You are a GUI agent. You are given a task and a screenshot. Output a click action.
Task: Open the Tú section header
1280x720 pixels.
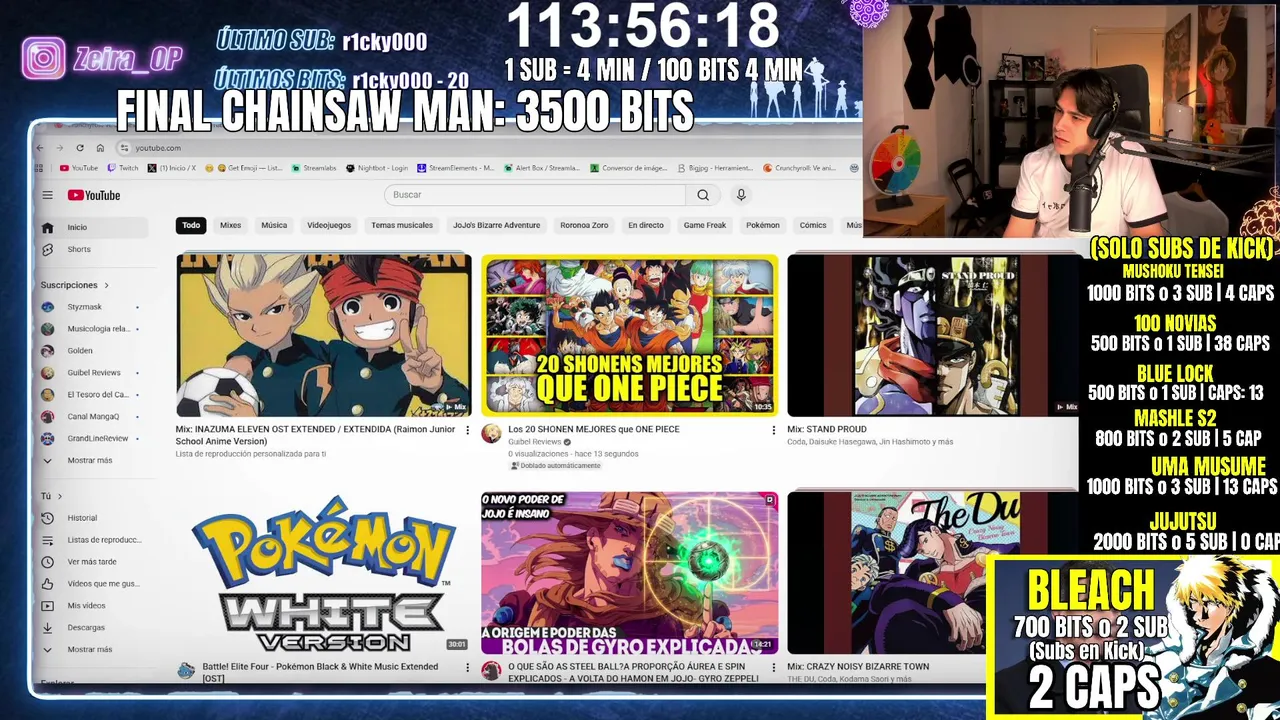51,496
